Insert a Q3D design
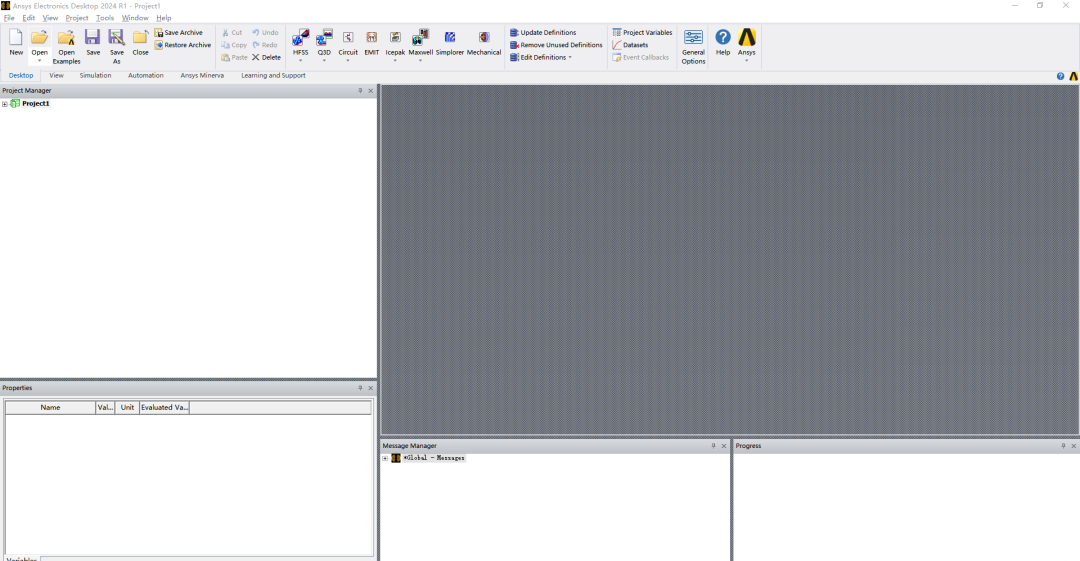This screenshot has width=1080, height=561. [x=324, y=37]
